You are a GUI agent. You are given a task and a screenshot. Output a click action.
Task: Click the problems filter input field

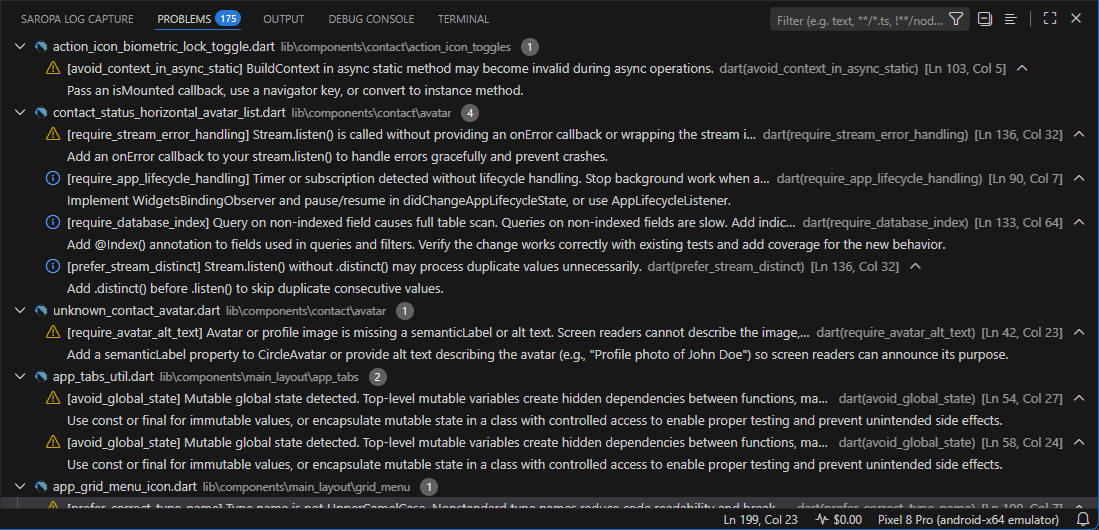point(859,20)
